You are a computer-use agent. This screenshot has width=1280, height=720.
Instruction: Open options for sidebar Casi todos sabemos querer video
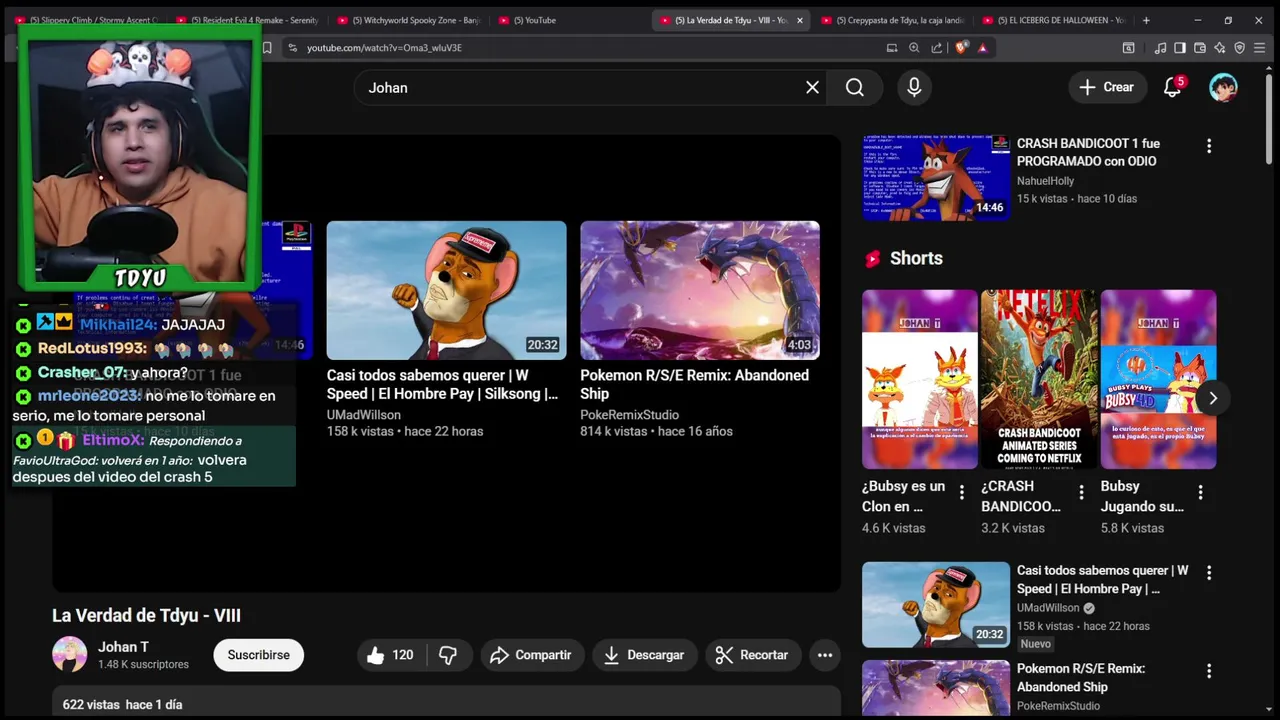click(1209, 573)
